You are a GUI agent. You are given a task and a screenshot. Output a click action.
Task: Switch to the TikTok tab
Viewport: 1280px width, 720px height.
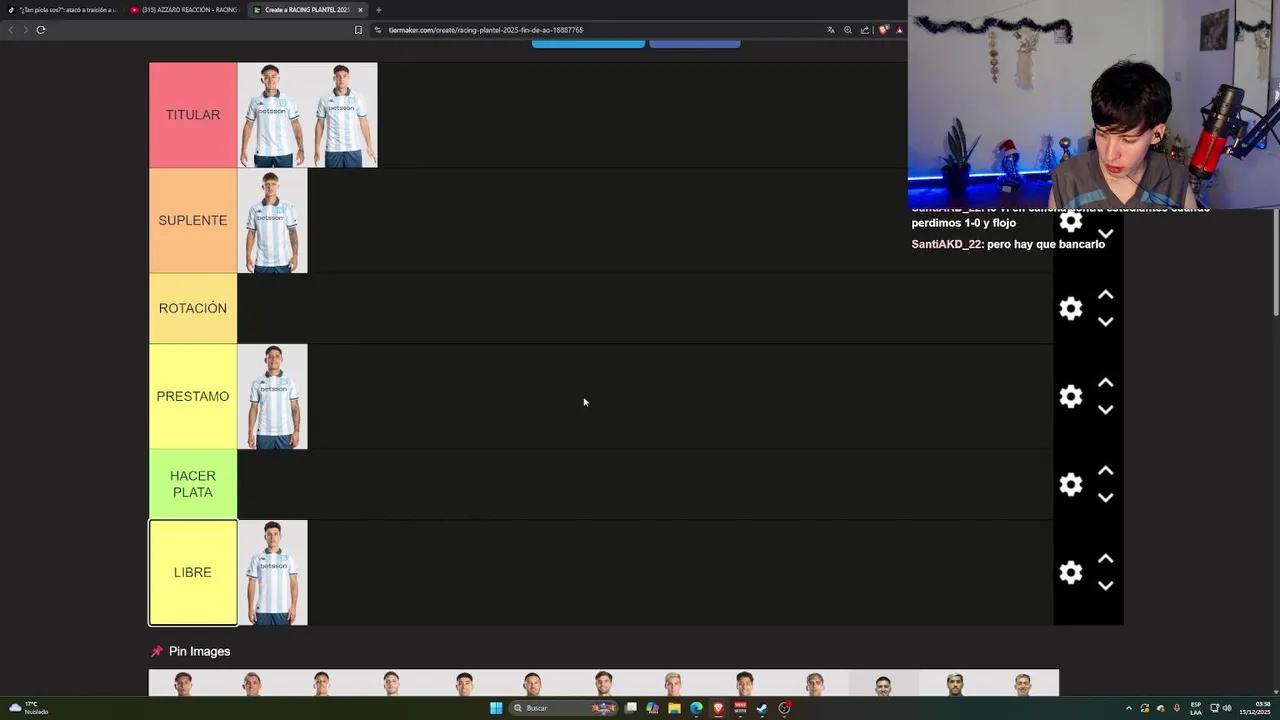(62, 10)
